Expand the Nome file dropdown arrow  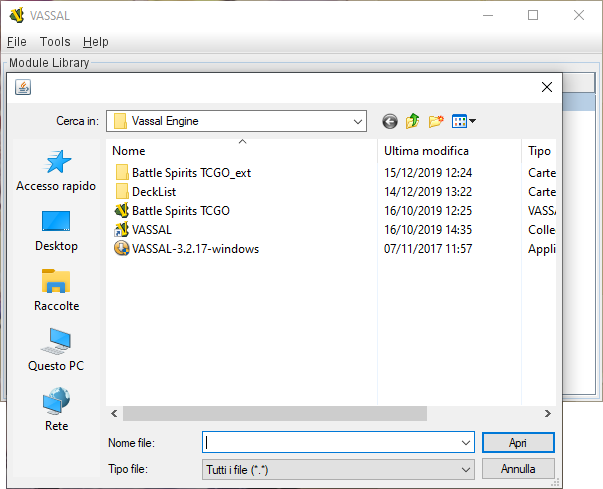(466, 443)
